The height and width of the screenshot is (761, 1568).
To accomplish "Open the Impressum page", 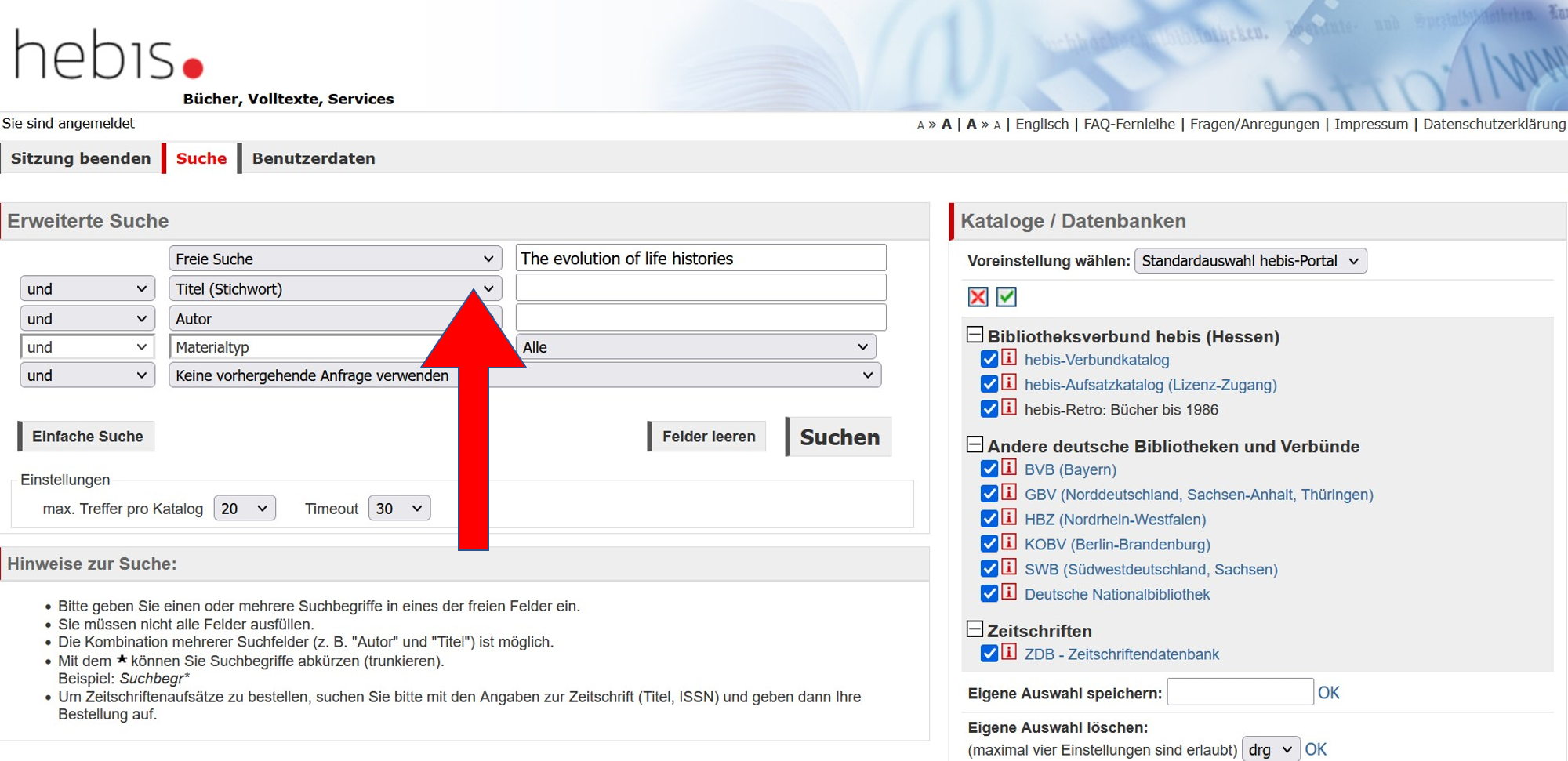I will pos(1371,124).
